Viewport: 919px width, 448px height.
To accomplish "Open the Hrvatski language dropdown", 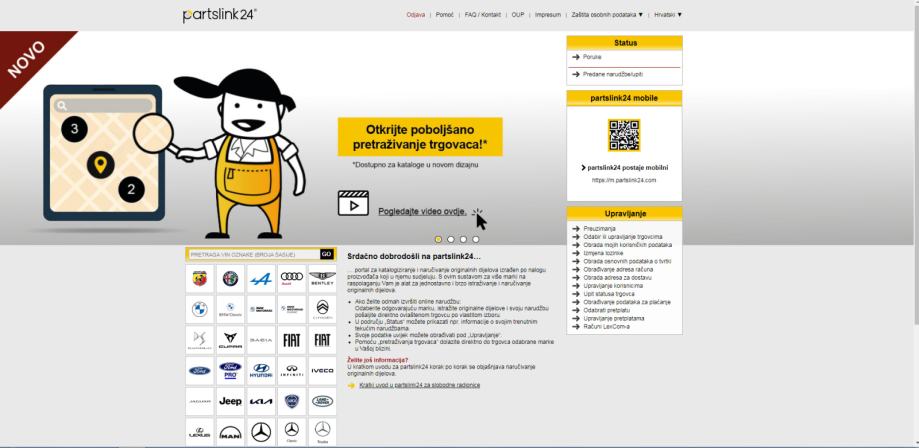I will pyautogui.click(x=668, y=15).
